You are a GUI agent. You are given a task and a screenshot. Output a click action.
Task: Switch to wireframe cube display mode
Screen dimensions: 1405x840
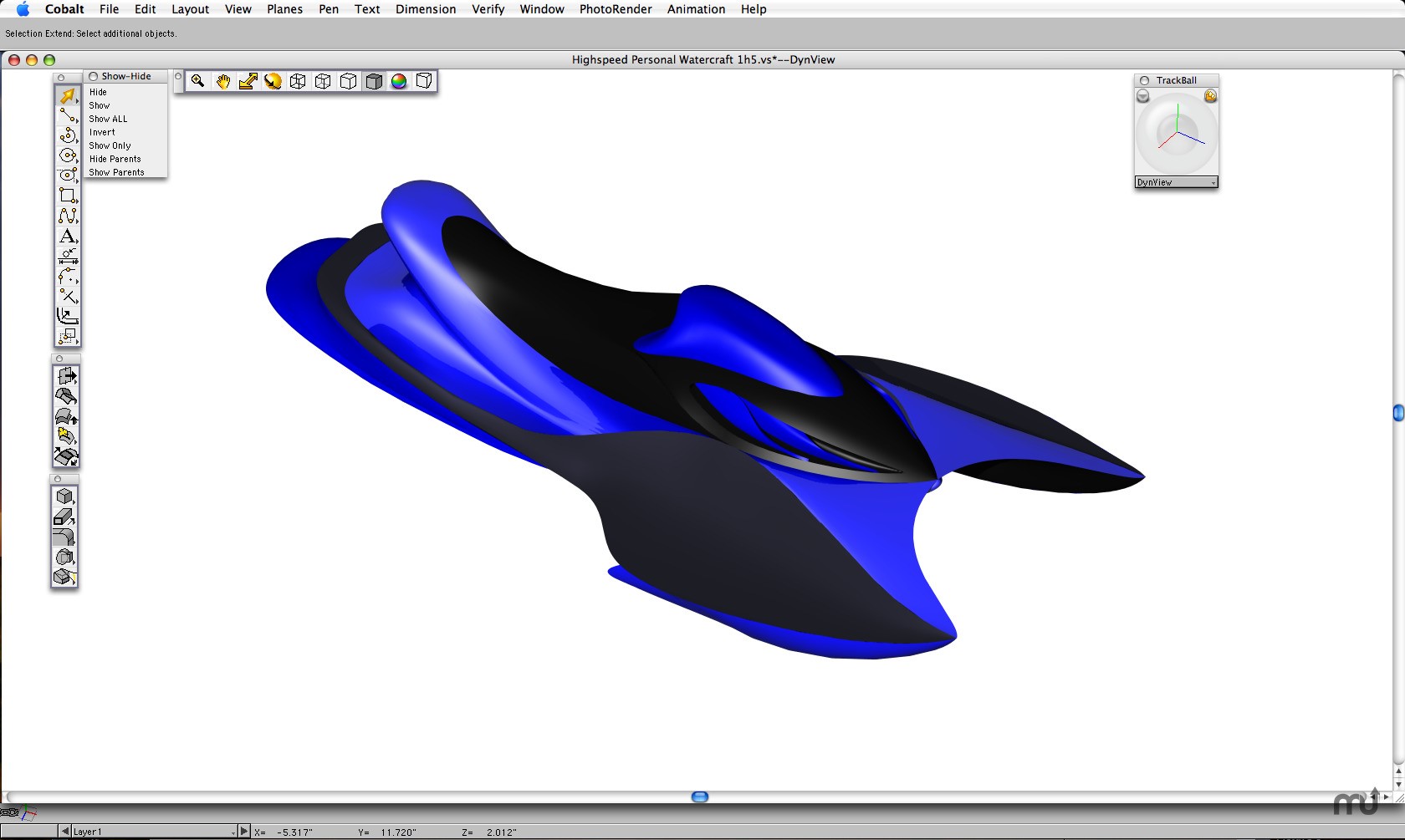pos(298,81)
